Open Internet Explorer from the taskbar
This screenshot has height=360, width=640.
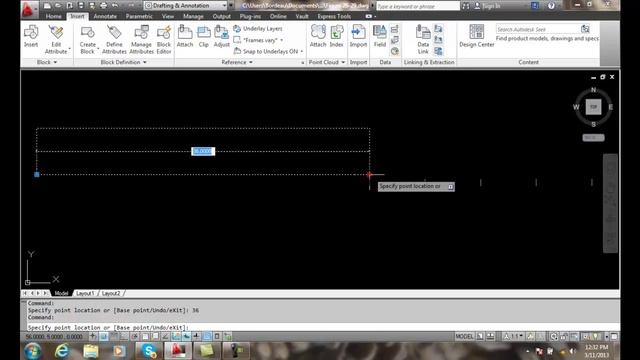coord(62,351)
